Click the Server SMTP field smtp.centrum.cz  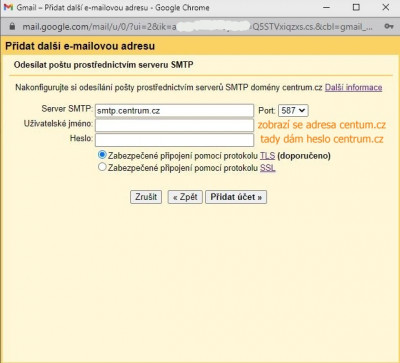174,110
